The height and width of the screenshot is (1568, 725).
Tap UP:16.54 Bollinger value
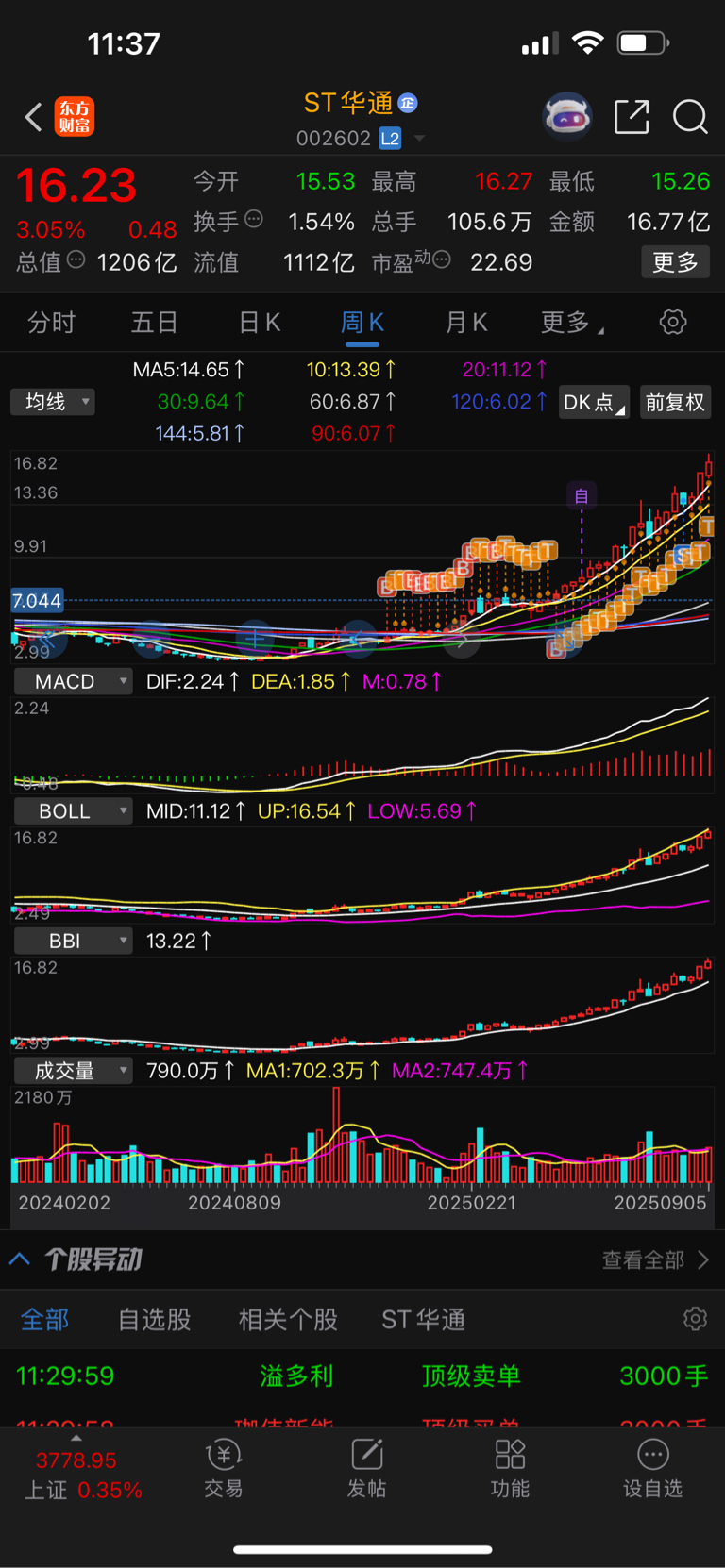click(x=307, y=811)
